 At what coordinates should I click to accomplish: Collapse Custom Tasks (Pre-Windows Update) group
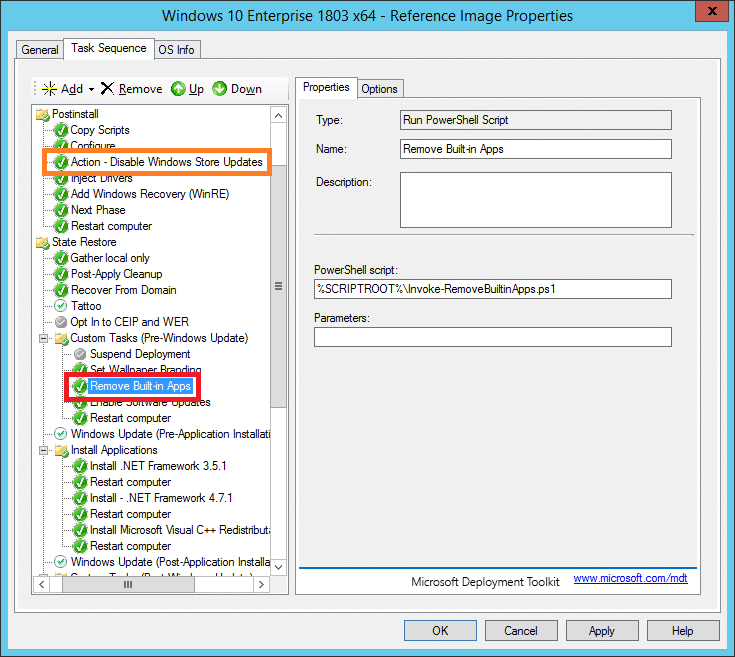point(43,338)
